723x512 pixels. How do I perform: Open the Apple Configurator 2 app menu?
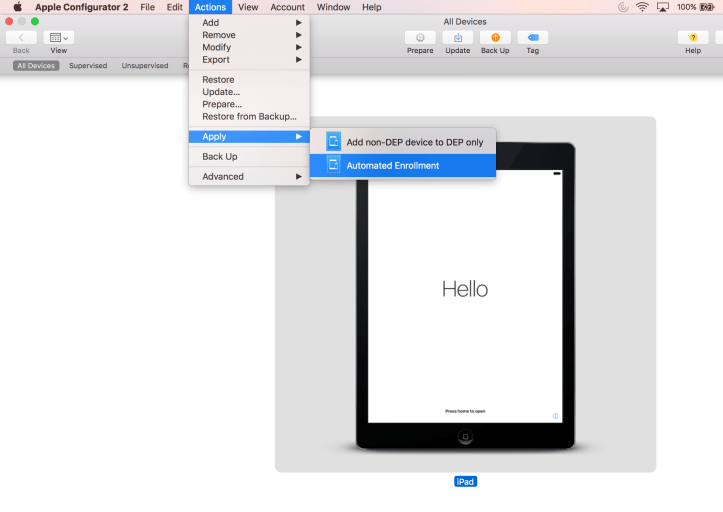click(x=82, y=7)
